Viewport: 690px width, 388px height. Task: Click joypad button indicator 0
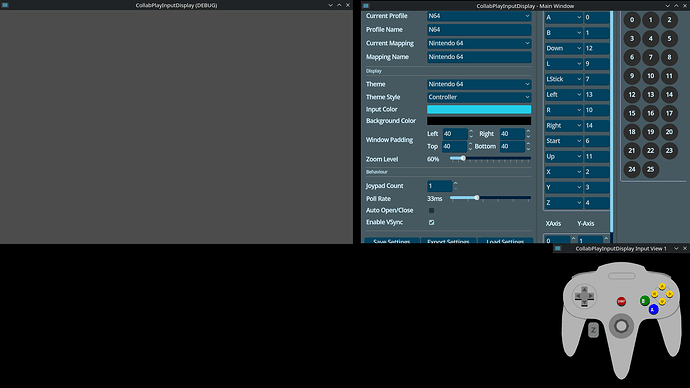point(632,20)
